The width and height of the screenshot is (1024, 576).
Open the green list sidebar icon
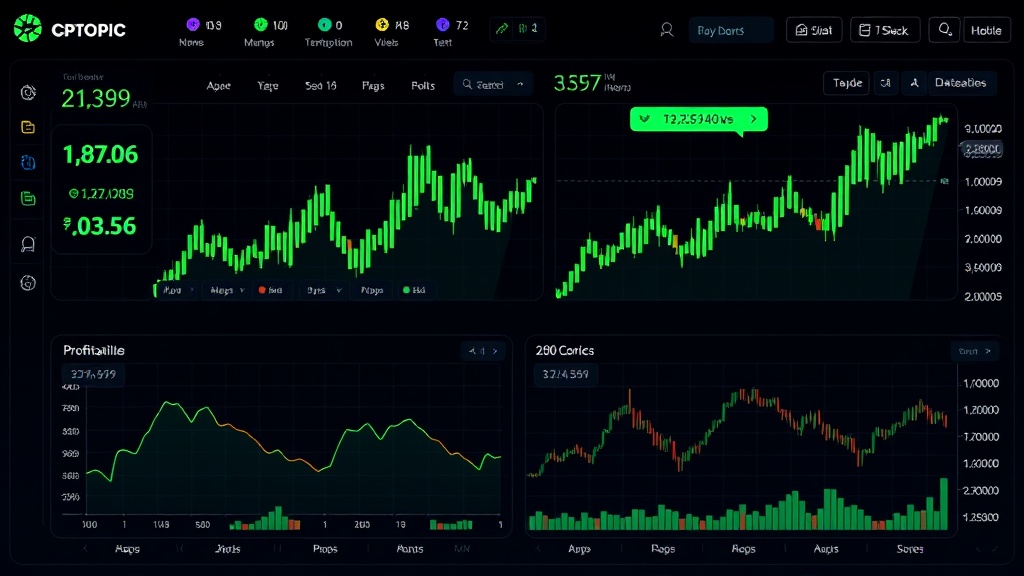[28, 199]
